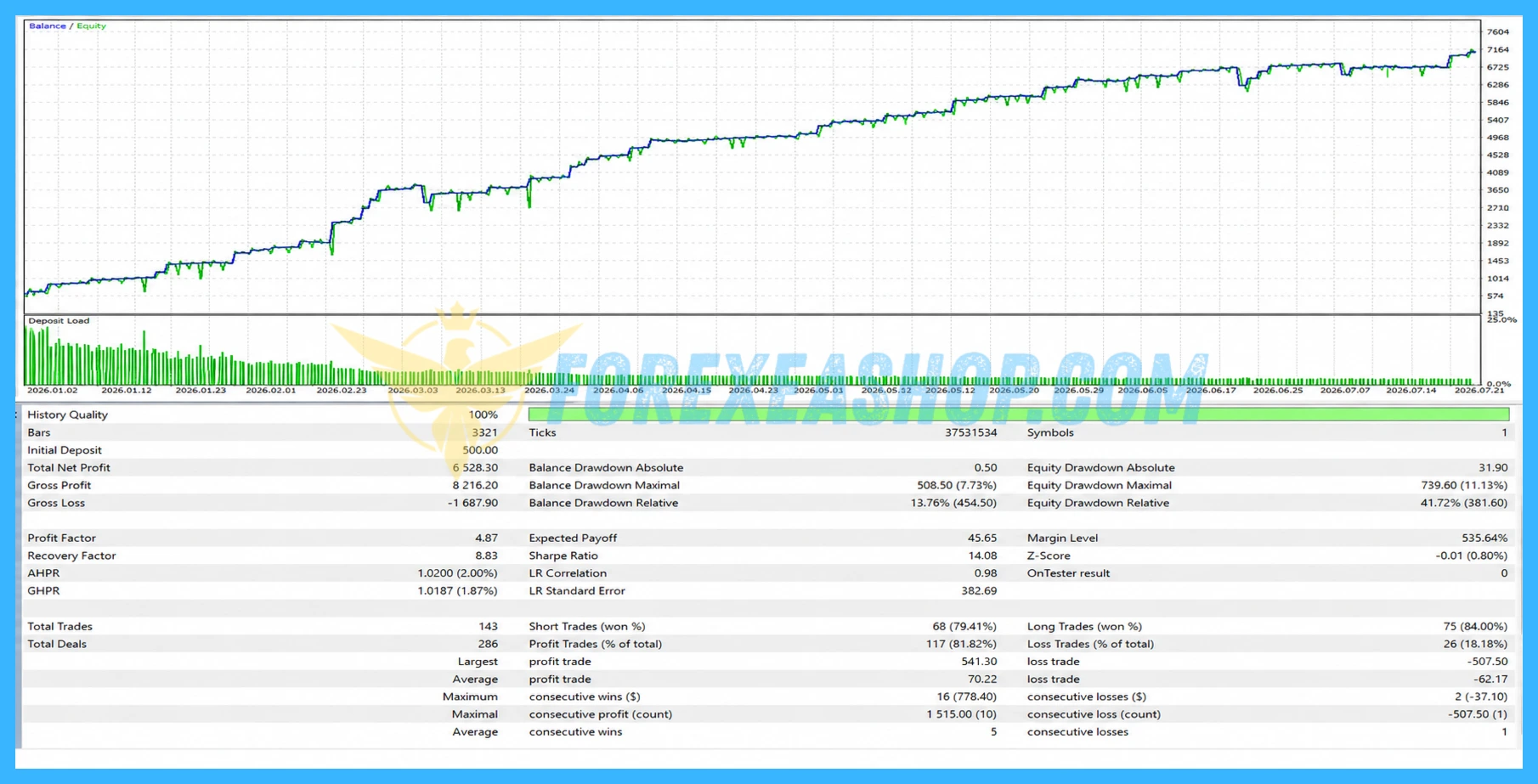Select the OnTester result value "0"
This screenshot has height=784, width=1538.
pos(1504,573)
